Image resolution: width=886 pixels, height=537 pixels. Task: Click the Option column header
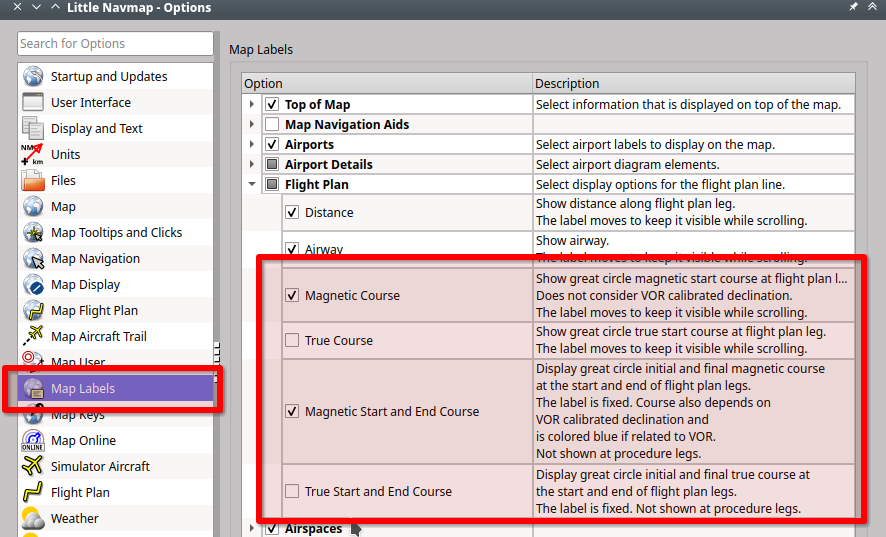(387, 84)
